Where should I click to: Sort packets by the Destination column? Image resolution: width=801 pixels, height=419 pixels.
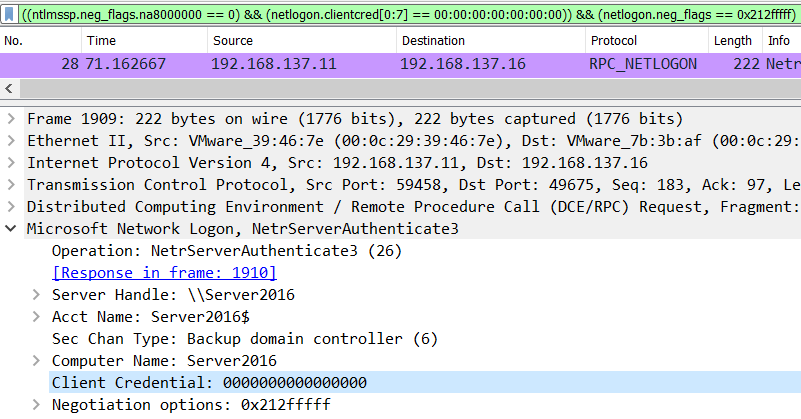[x=491, y=41]
